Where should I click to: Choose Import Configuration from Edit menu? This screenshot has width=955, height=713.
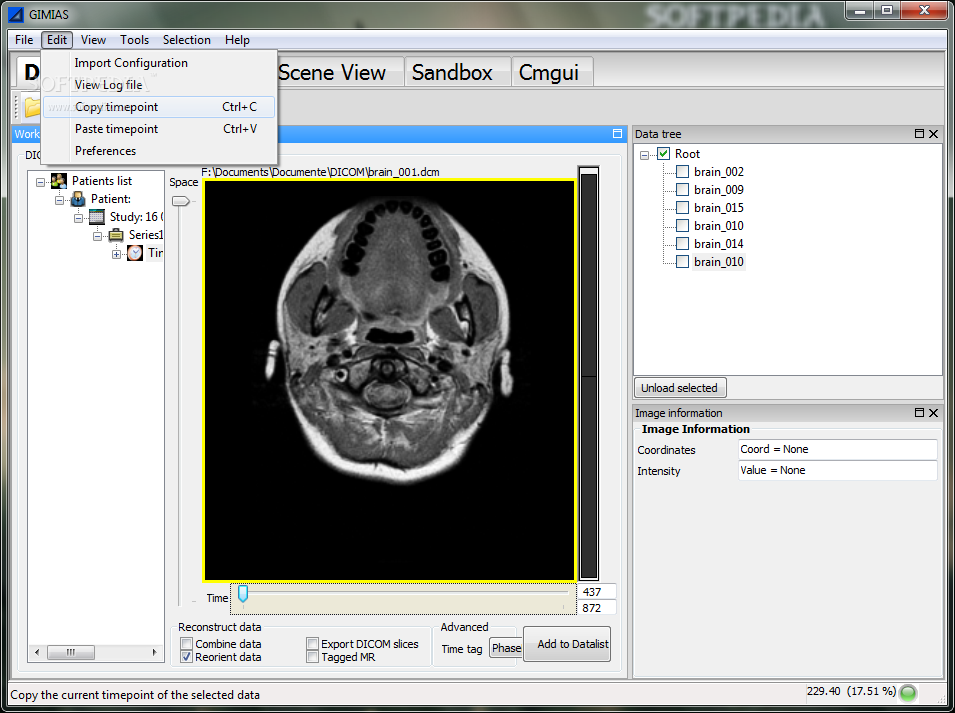click(x=159, y=63)
